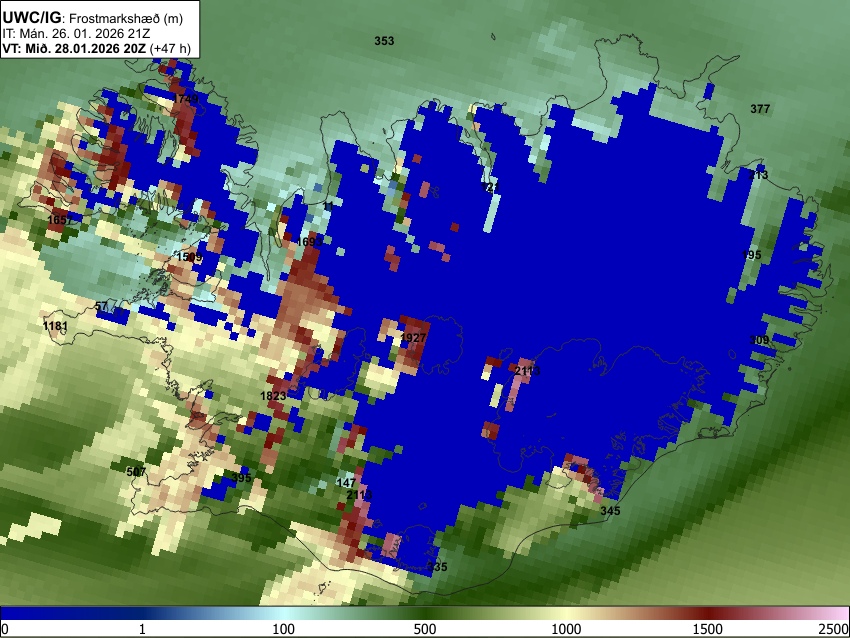Click the 345 value label on map
850x638 pixels.
[610, 511]
